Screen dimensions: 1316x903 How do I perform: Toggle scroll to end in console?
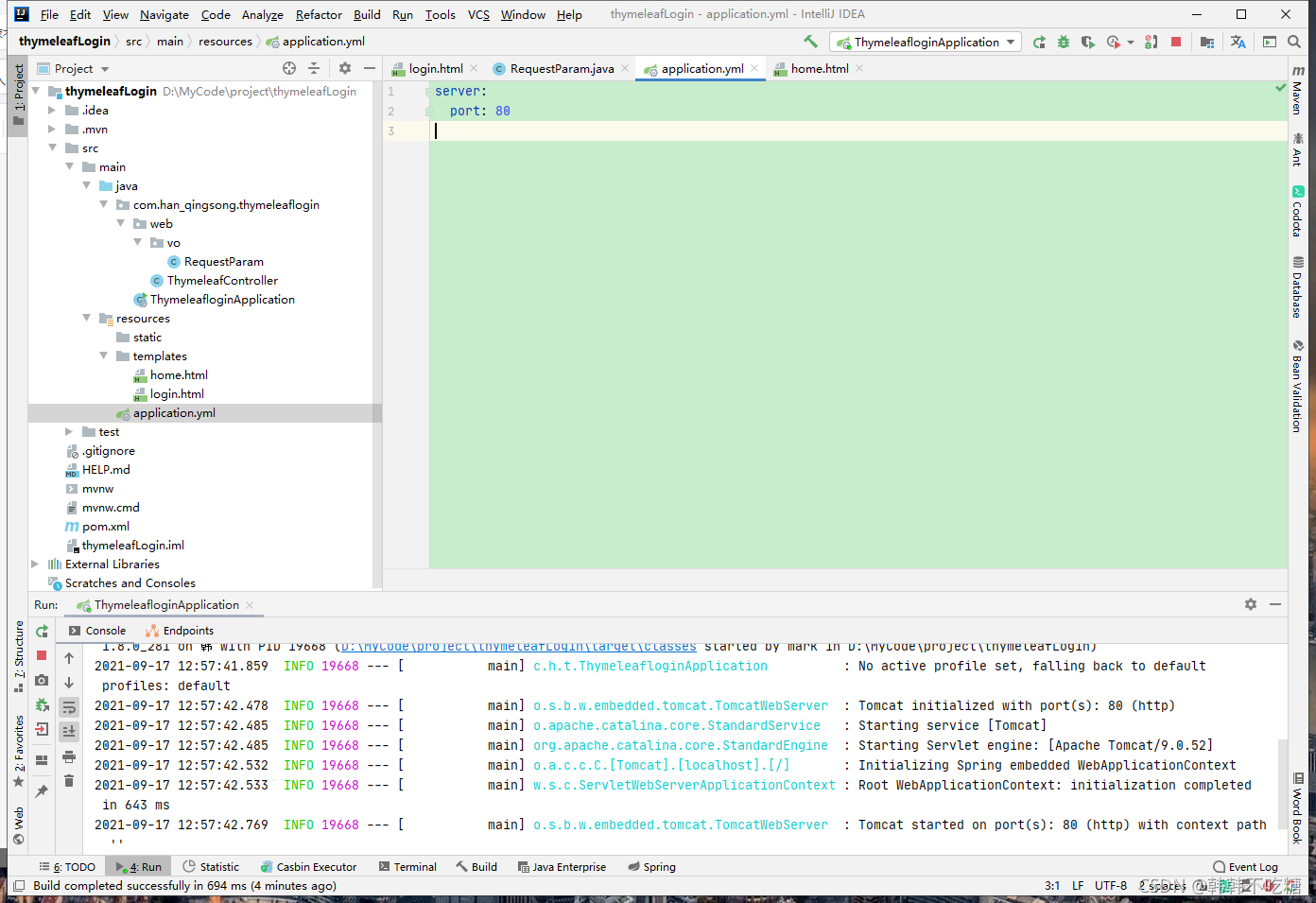69,731
